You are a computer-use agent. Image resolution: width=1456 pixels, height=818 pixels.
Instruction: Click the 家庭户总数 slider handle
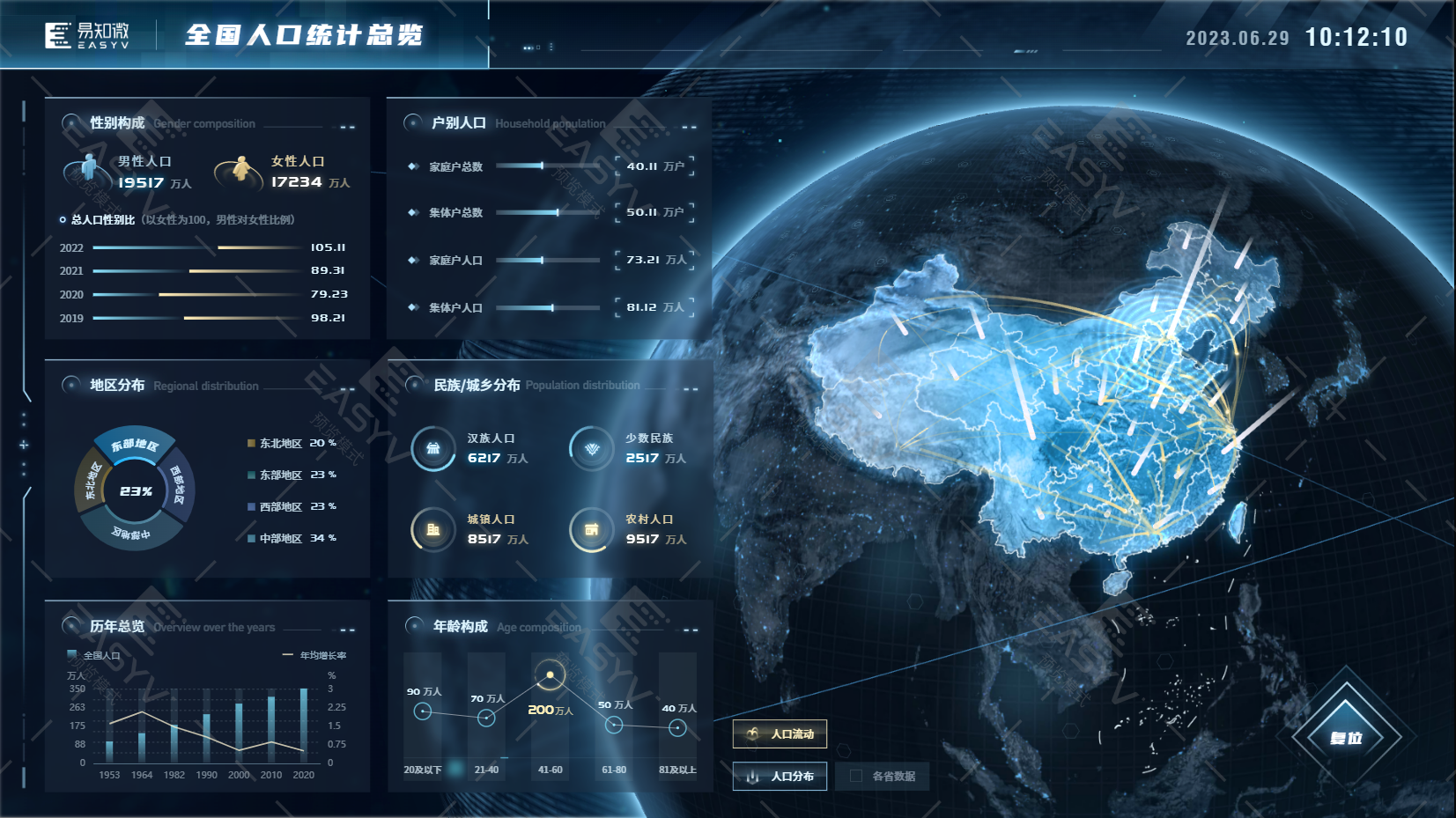[x=542, y=166]
